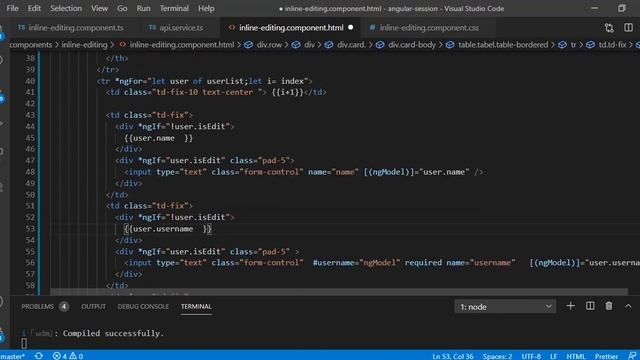Click the HTML language mode selector
Image resolution: width=640 pixels, height=360 pixels.
tap(576, 356)
